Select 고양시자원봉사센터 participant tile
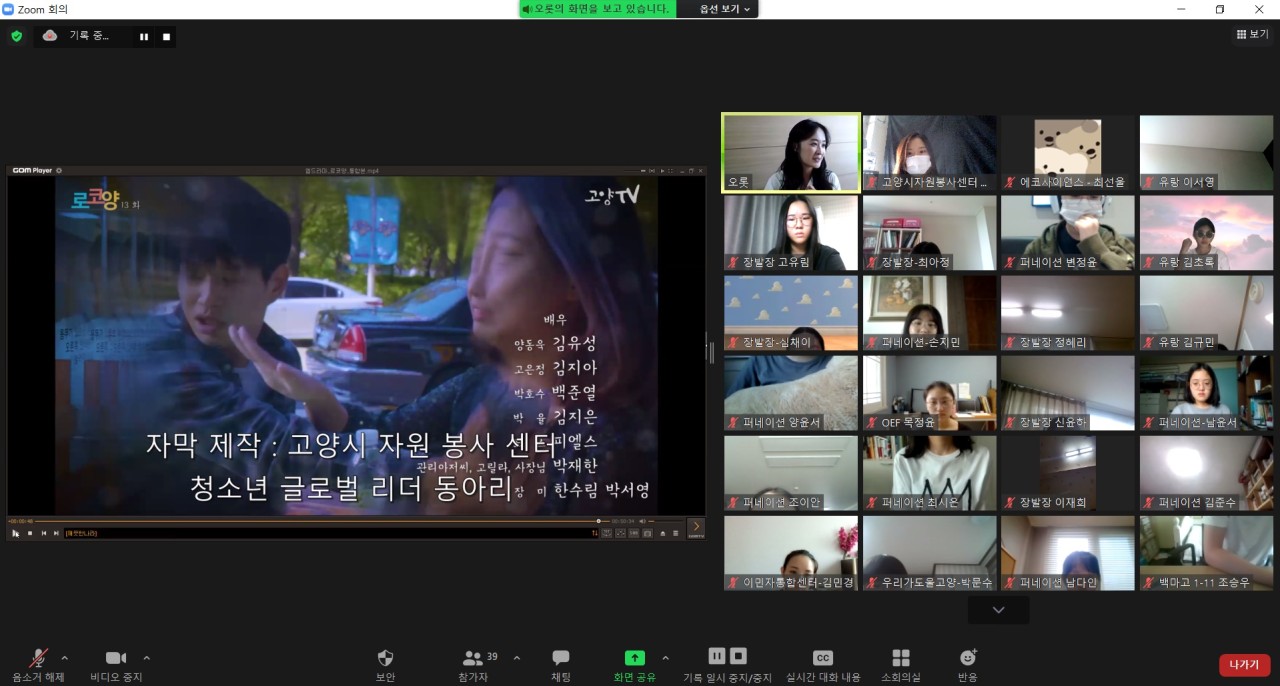This screenshot has width=1280, height=686. point(930,152)
